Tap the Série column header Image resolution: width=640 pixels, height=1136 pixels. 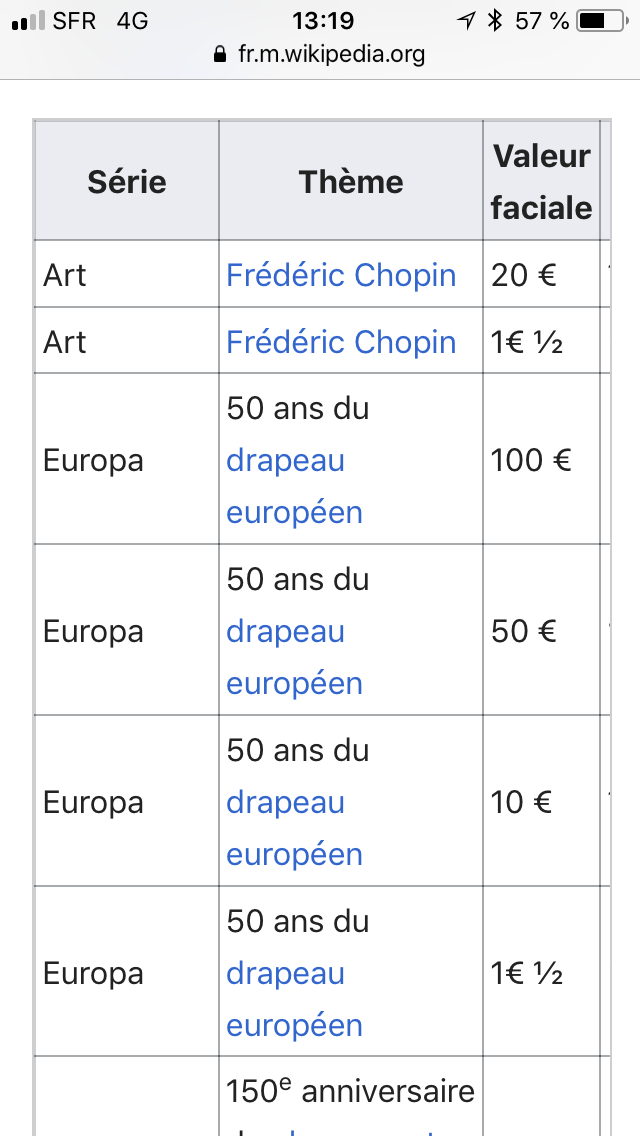[127, 182]
